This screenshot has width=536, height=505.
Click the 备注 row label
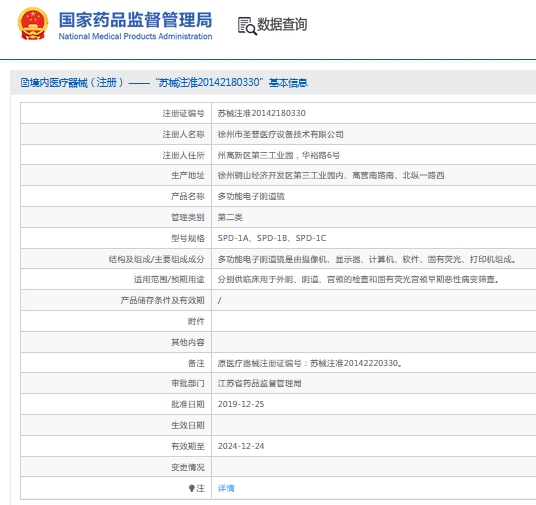196,363
